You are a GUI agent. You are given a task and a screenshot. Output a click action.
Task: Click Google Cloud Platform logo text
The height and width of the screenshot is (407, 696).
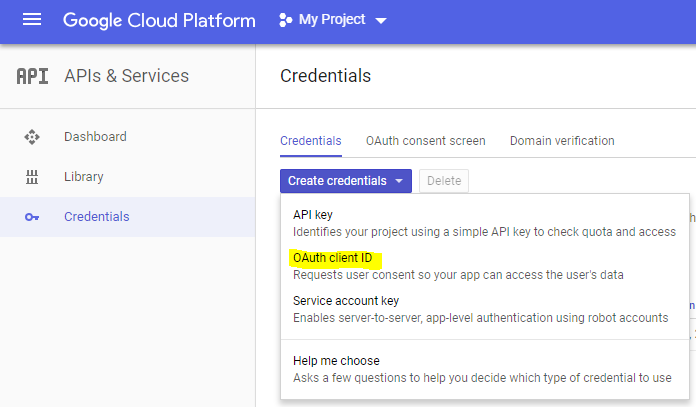(x=159, y=20)
